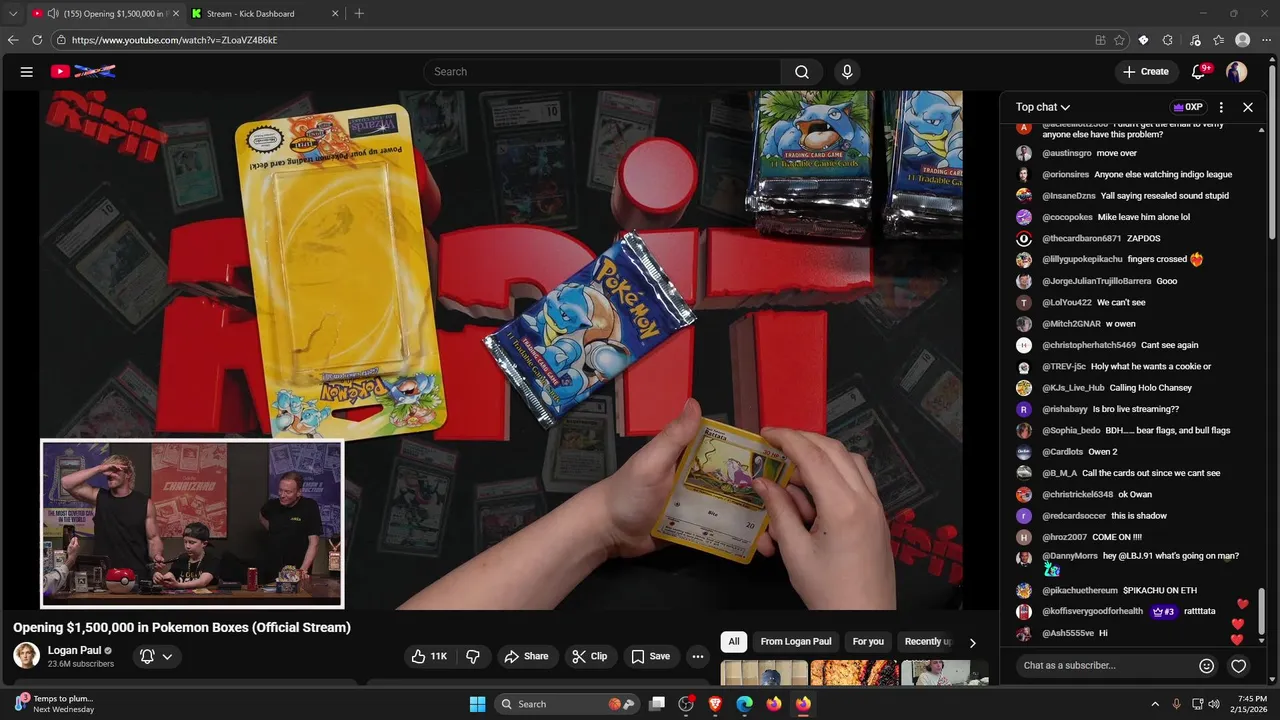Save the video to playlist
This screenshot has height=720, width=1280.
650,656
